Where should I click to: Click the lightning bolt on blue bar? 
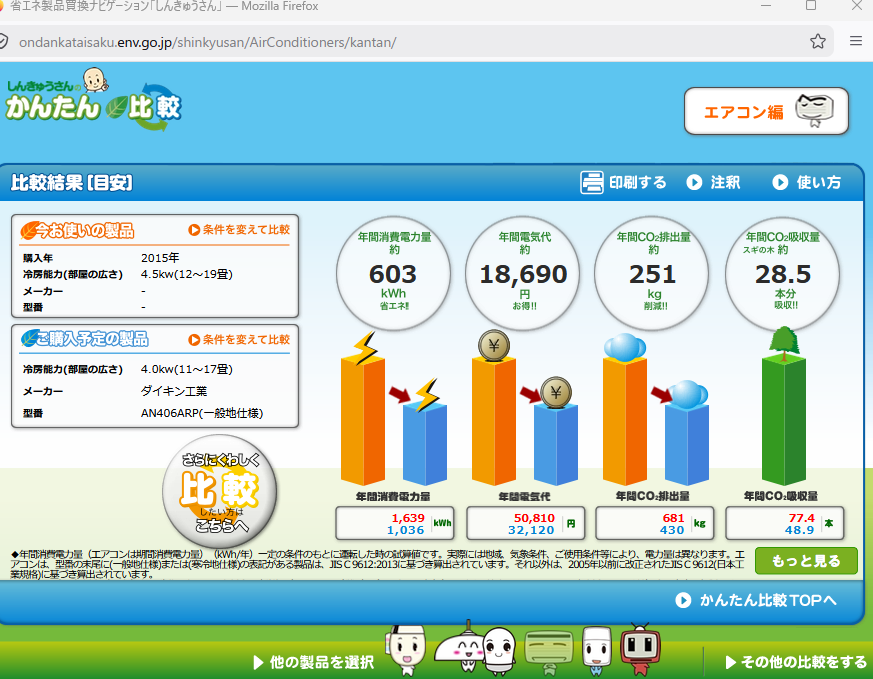pyautogui.click(x=427, y=395)
